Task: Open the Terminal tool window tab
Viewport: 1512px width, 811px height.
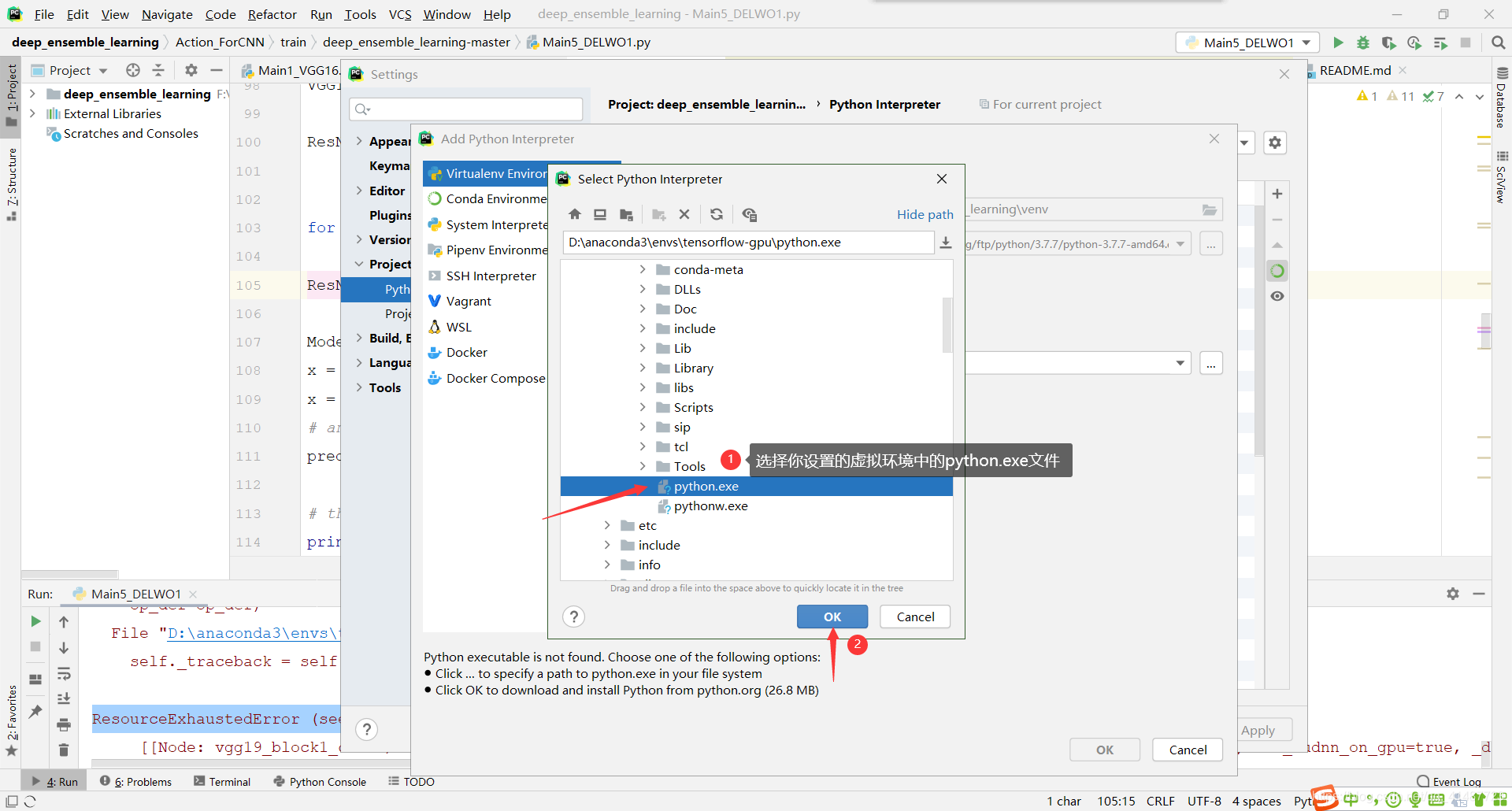Action: coord(222,782)
